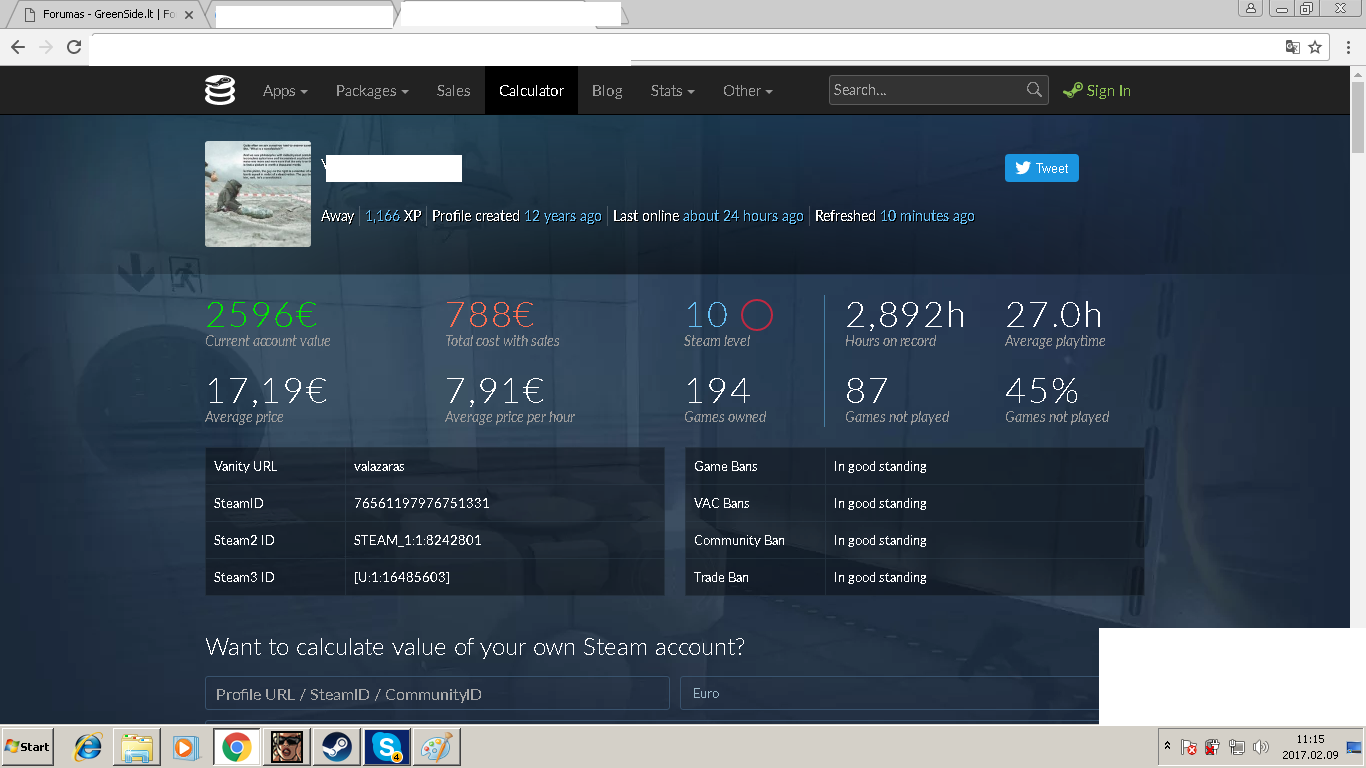The height and width of the screenshot is (768, 1366).
Task: Click the Steam level 10 badge circle
Action: coord(757,315)
